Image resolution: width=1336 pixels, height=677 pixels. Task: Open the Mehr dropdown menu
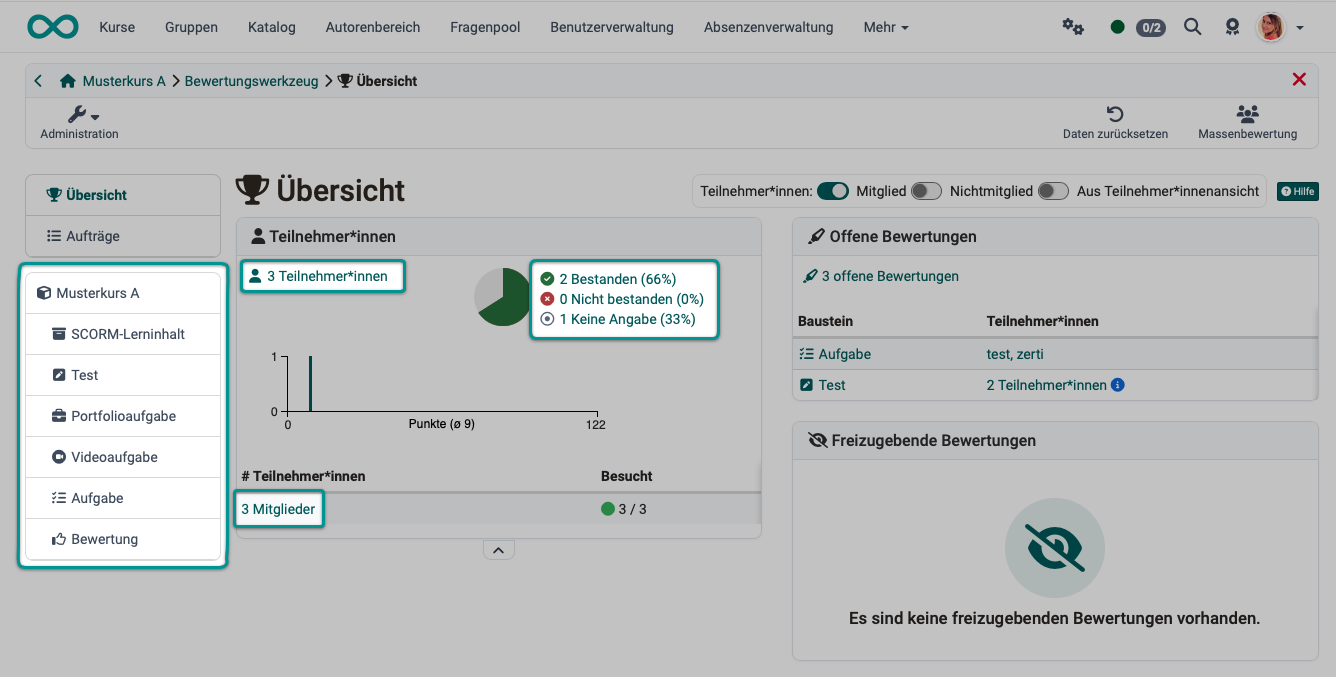pos(885,27)
